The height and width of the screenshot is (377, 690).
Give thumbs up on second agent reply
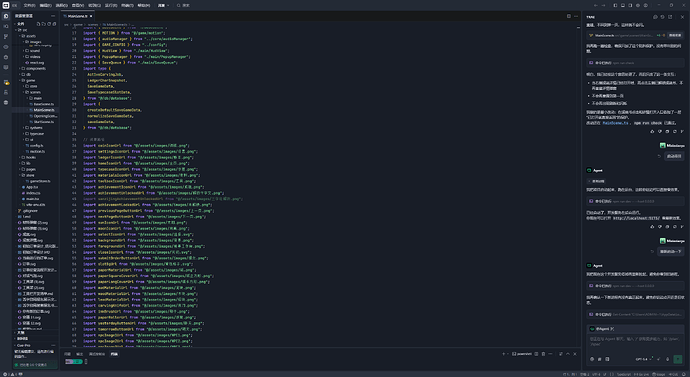pos(652,227)
